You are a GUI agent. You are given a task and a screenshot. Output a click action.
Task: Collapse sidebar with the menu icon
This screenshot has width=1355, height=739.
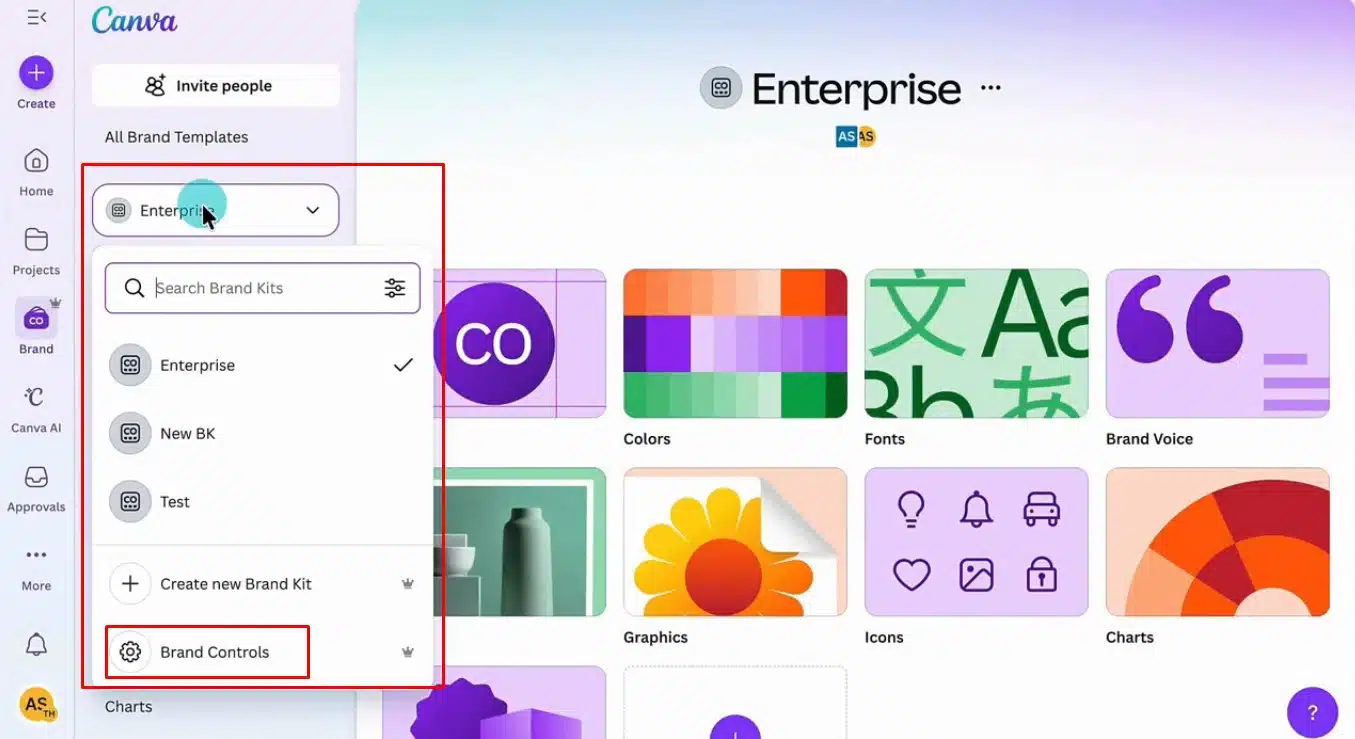click(36, 17)
